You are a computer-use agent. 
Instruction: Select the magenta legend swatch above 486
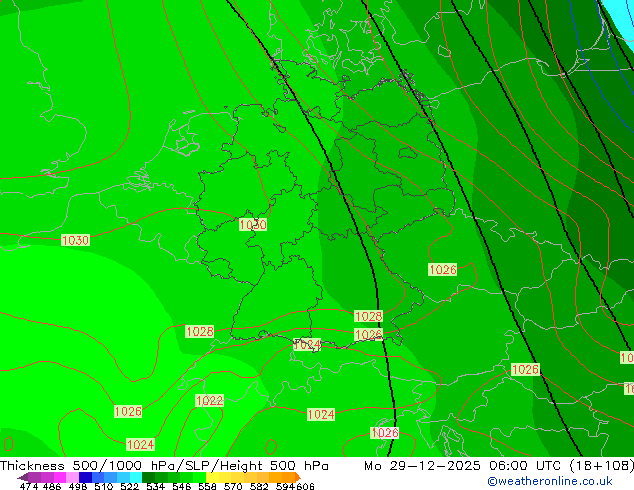point(59,477)
